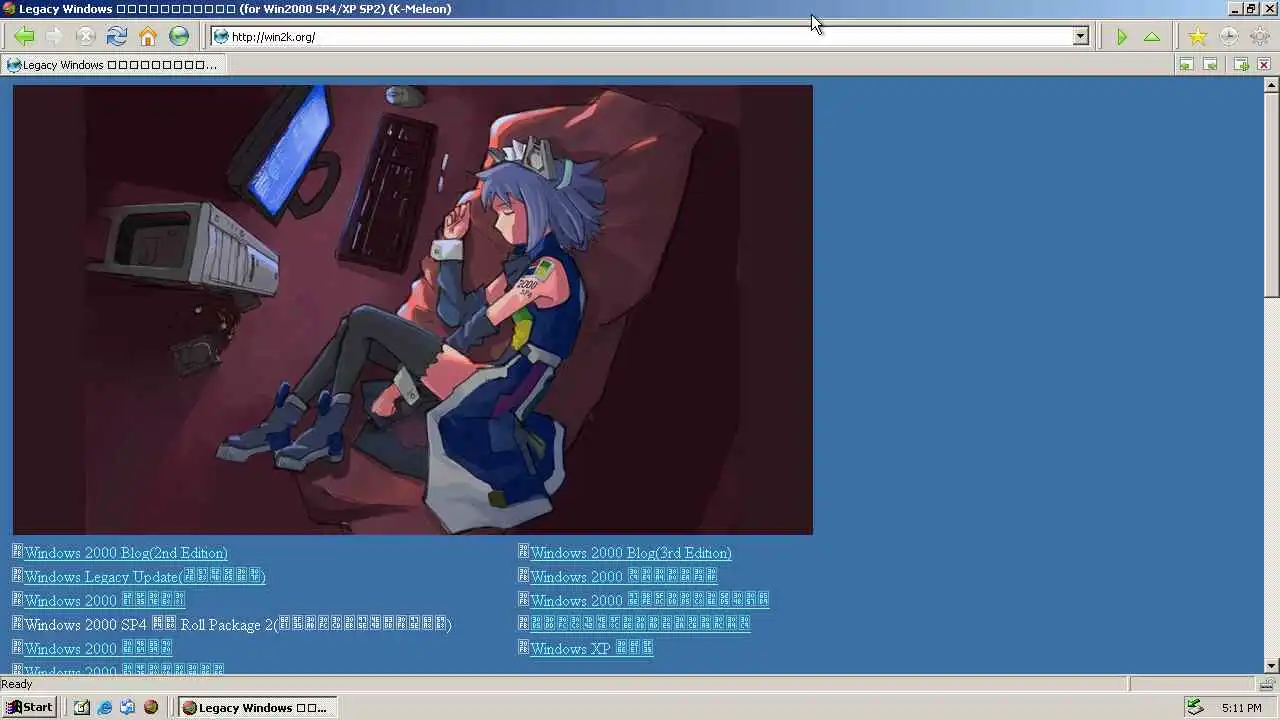
Task: Open the Windows XP link
Action: click(592, 649)
